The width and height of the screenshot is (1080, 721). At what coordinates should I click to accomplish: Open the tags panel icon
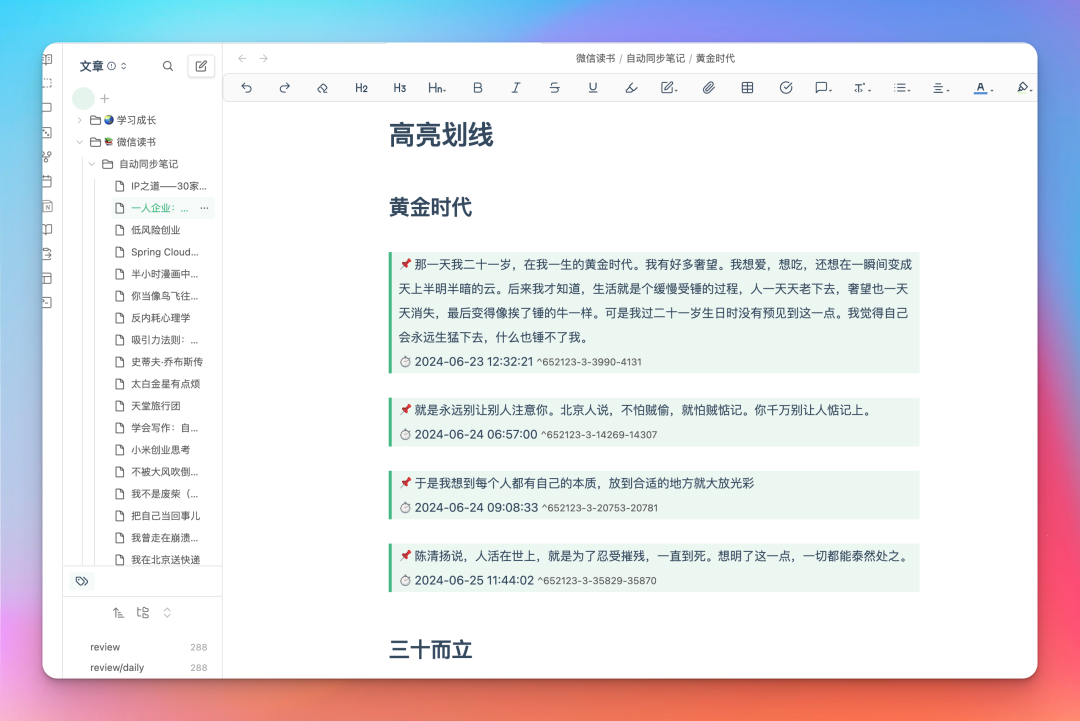82,581
